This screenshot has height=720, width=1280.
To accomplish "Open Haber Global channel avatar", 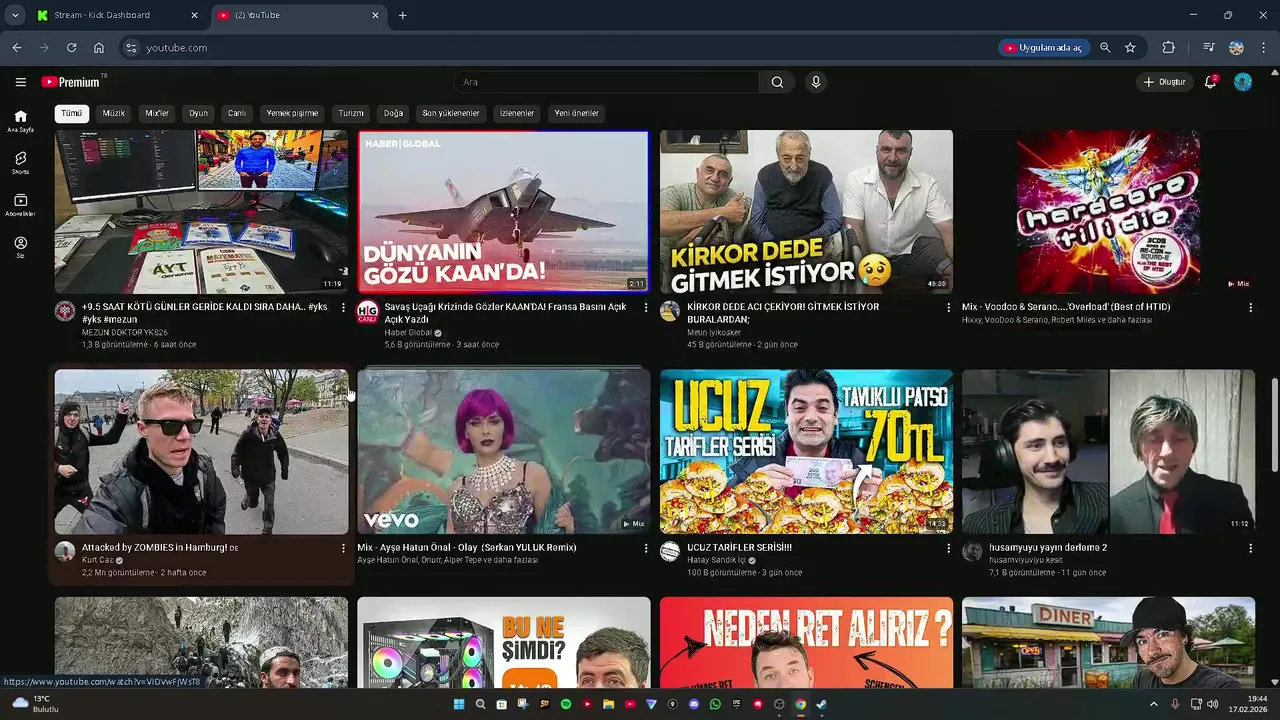I will click(x=367, y=311).
